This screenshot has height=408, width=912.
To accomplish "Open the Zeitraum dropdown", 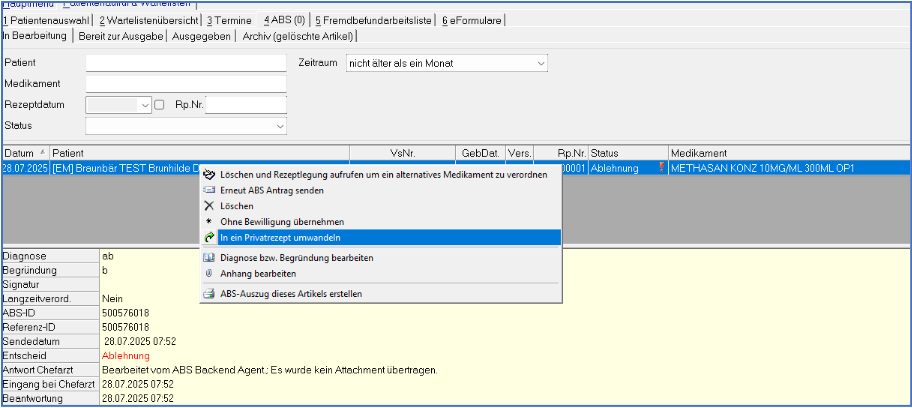I will 541,63.
